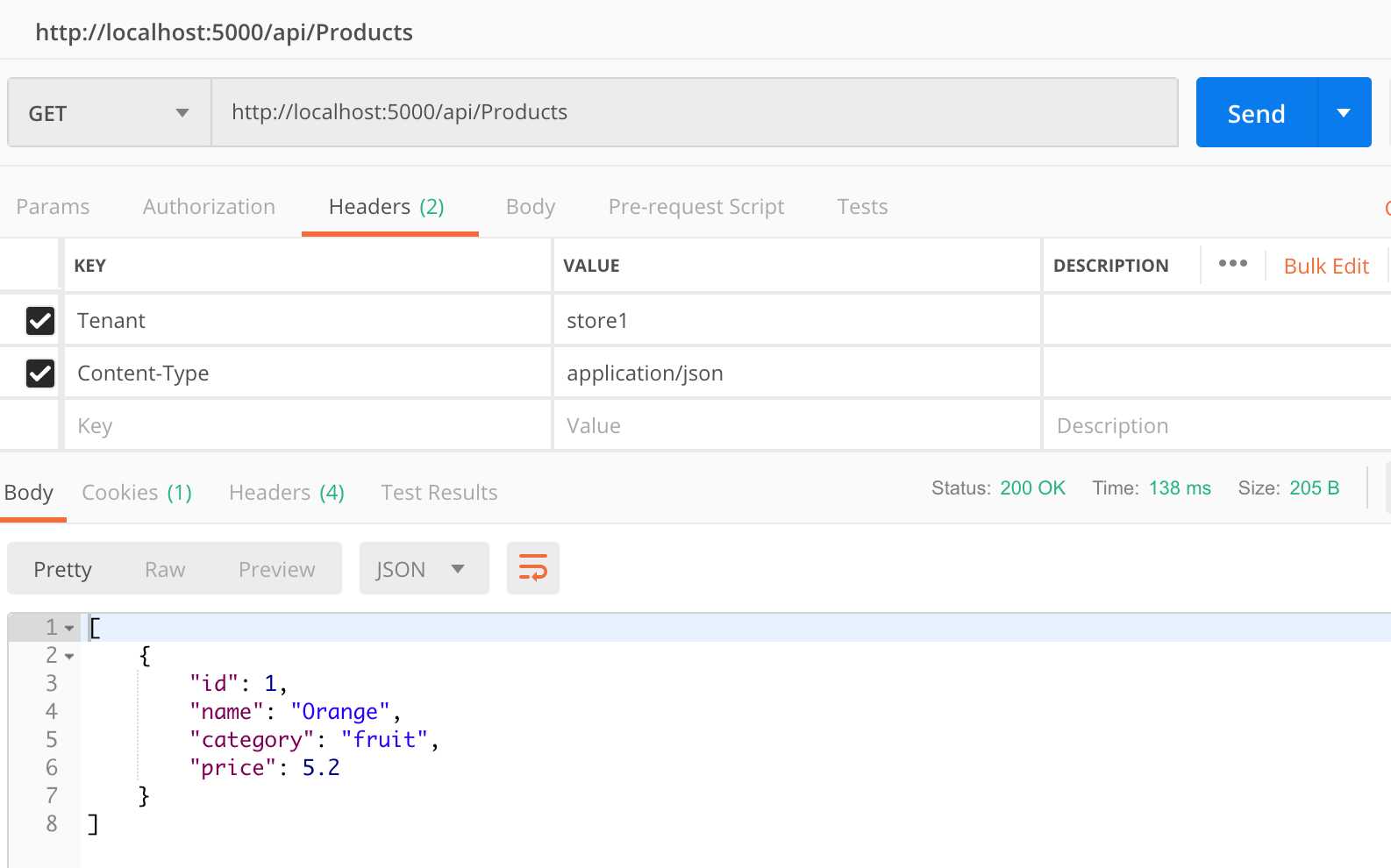Switch to the Authorization tab
The image size is (1391, 868).
pyautogui.click(x=209, y=207)
